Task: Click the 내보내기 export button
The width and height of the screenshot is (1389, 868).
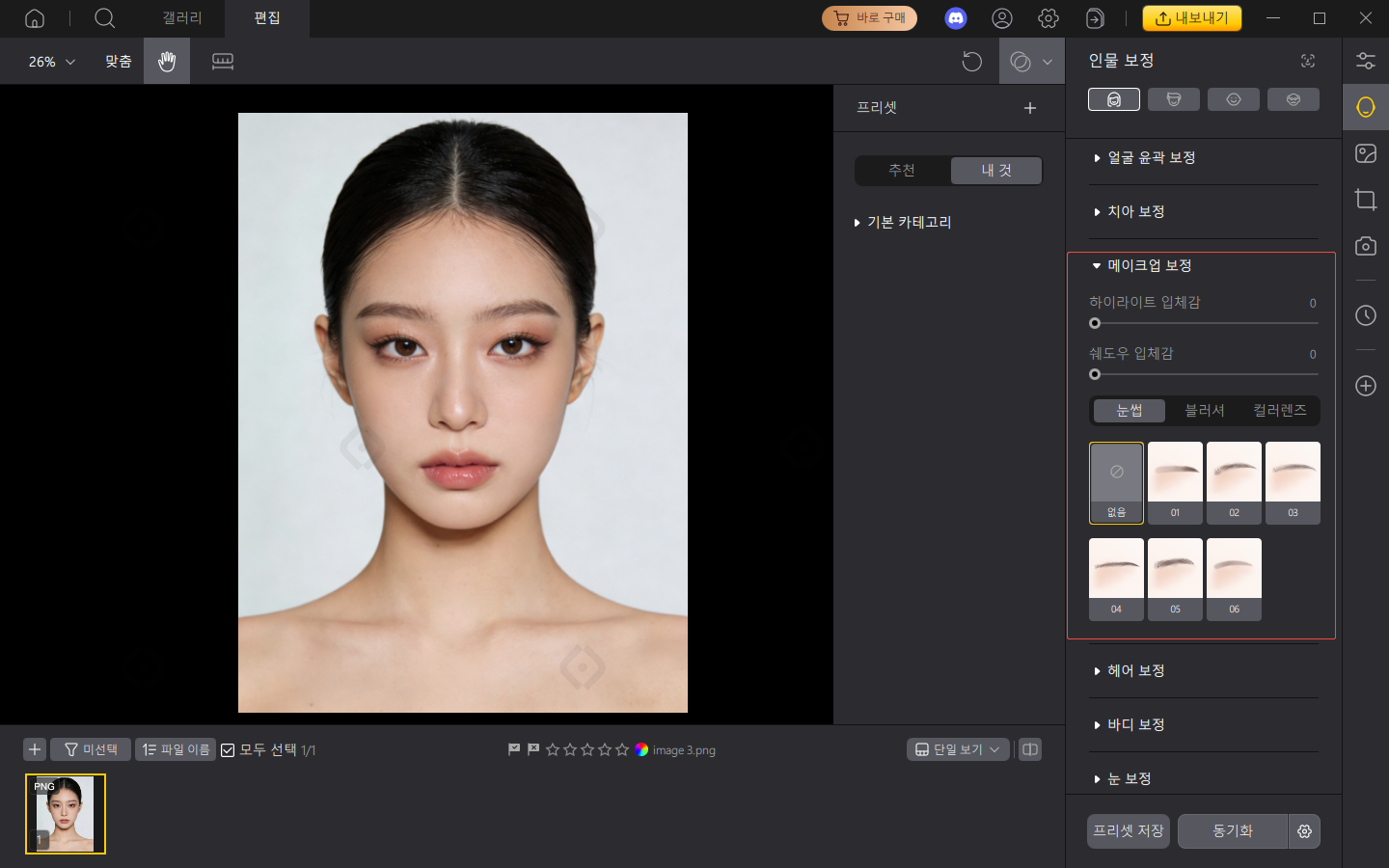Action: coord(1192,17)
